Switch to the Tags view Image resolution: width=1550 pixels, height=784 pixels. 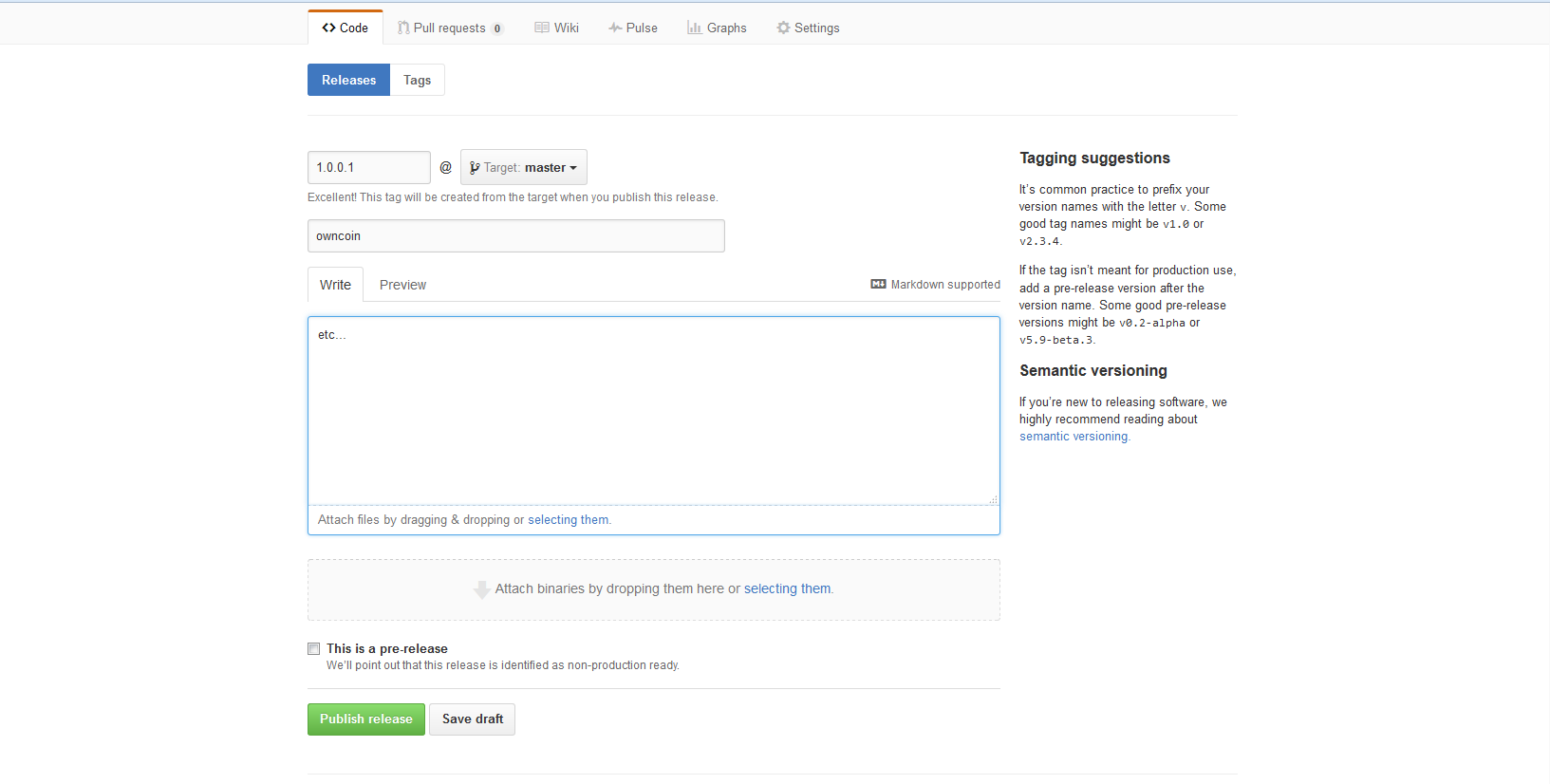click(x=417, y=80)
